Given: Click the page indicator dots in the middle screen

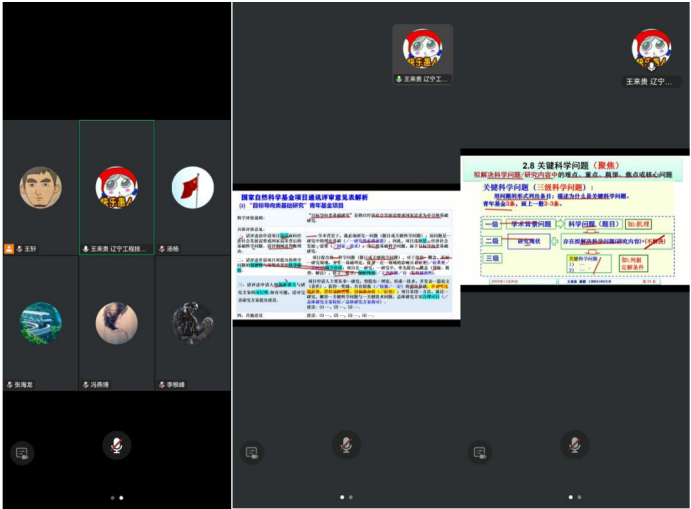Looking at the screenshot, I should tap(346, 497).
